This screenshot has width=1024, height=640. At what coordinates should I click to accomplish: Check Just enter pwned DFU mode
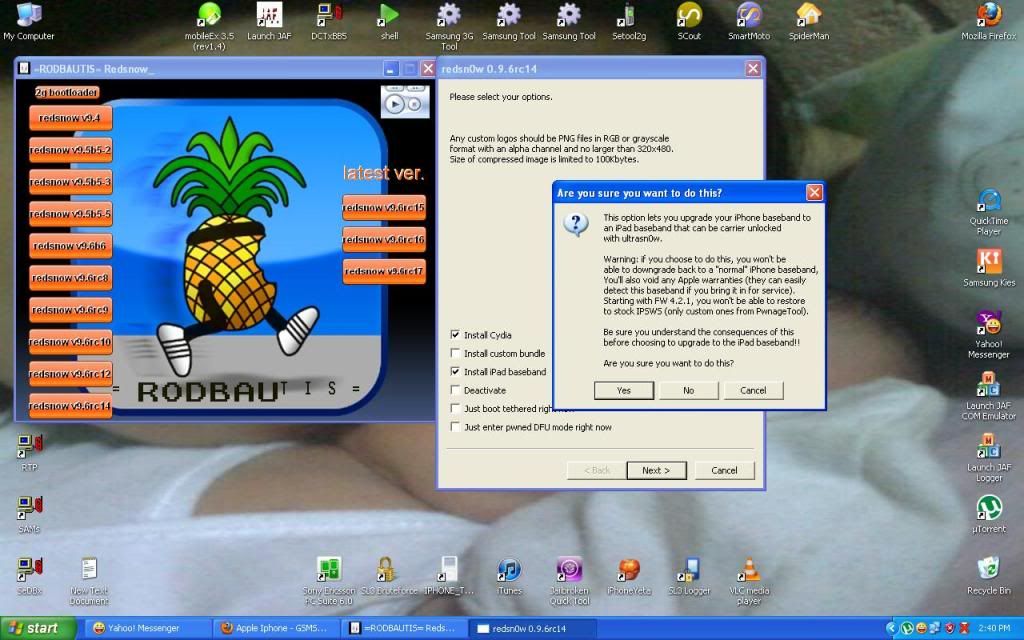455,426
